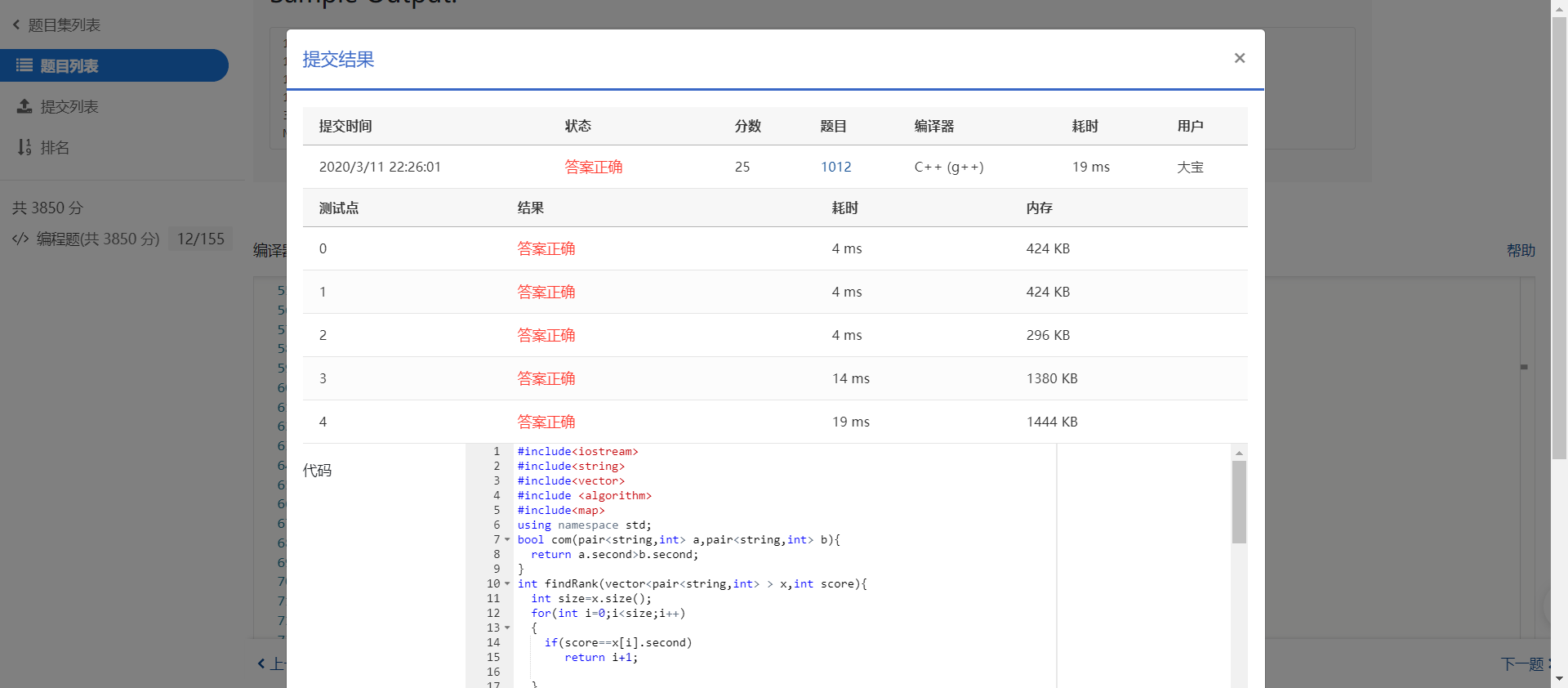The image size is (1568, 688).
Task: Select 编程题(共 3850 分) category
Action: pyautogui.click(x=98, y=239)
